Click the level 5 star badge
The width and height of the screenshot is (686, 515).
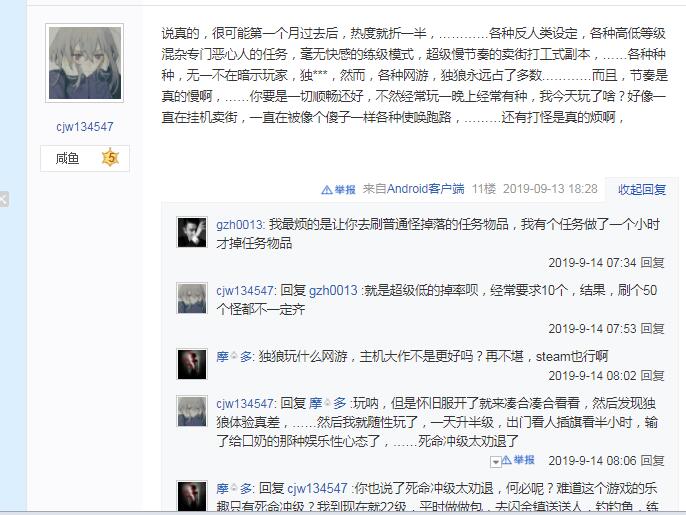pyautogui.click(x=110, y=158)
